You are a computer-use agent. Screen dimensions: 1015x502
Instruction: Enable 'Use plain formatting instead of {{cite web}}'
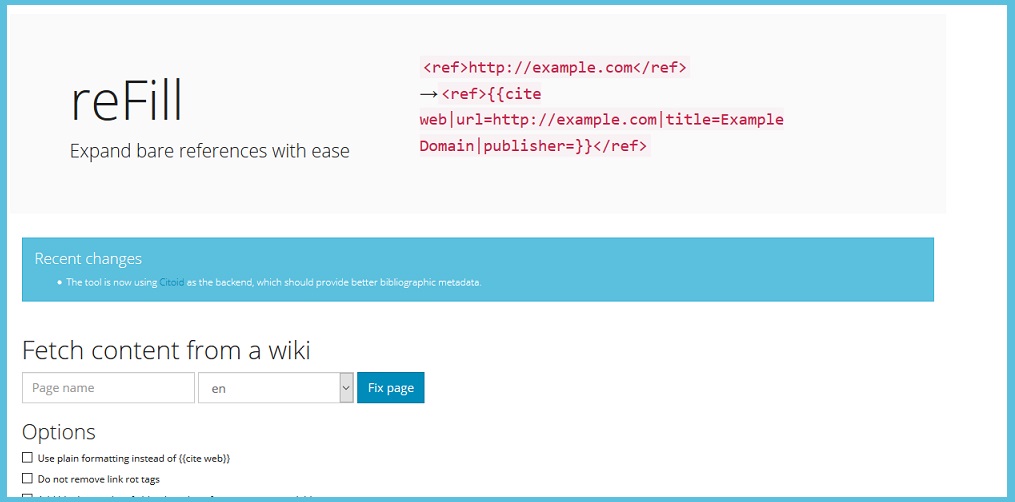(27, 457)
